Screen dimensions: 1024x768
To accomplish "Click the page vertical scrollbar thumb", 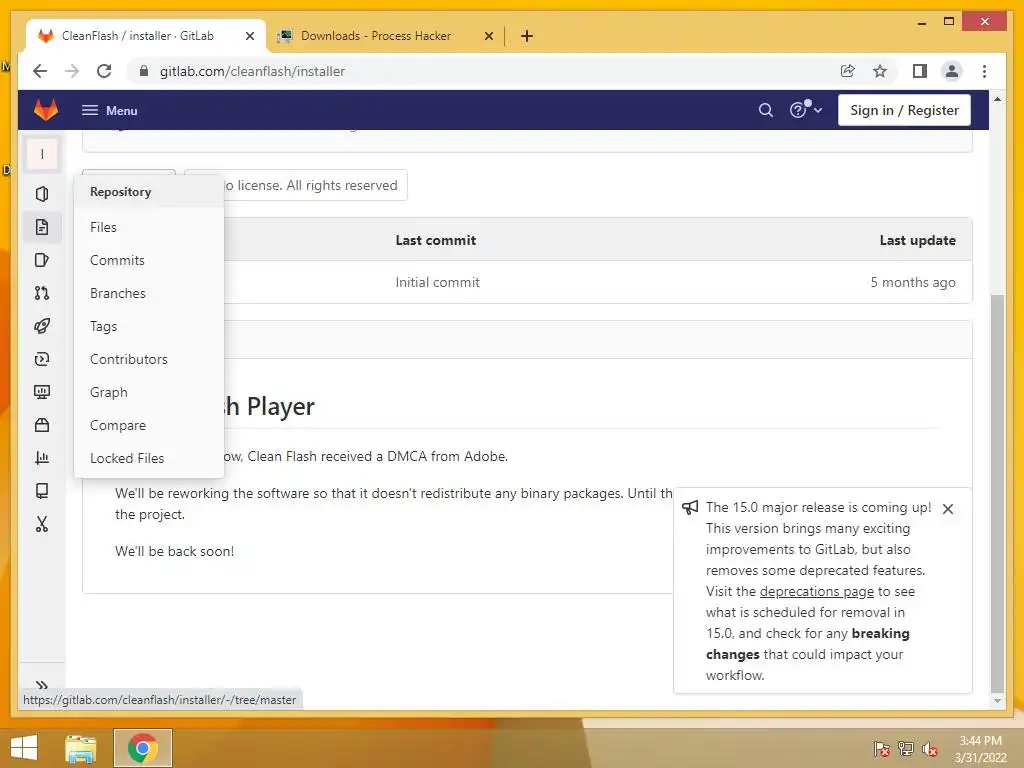I will (997, 493).
